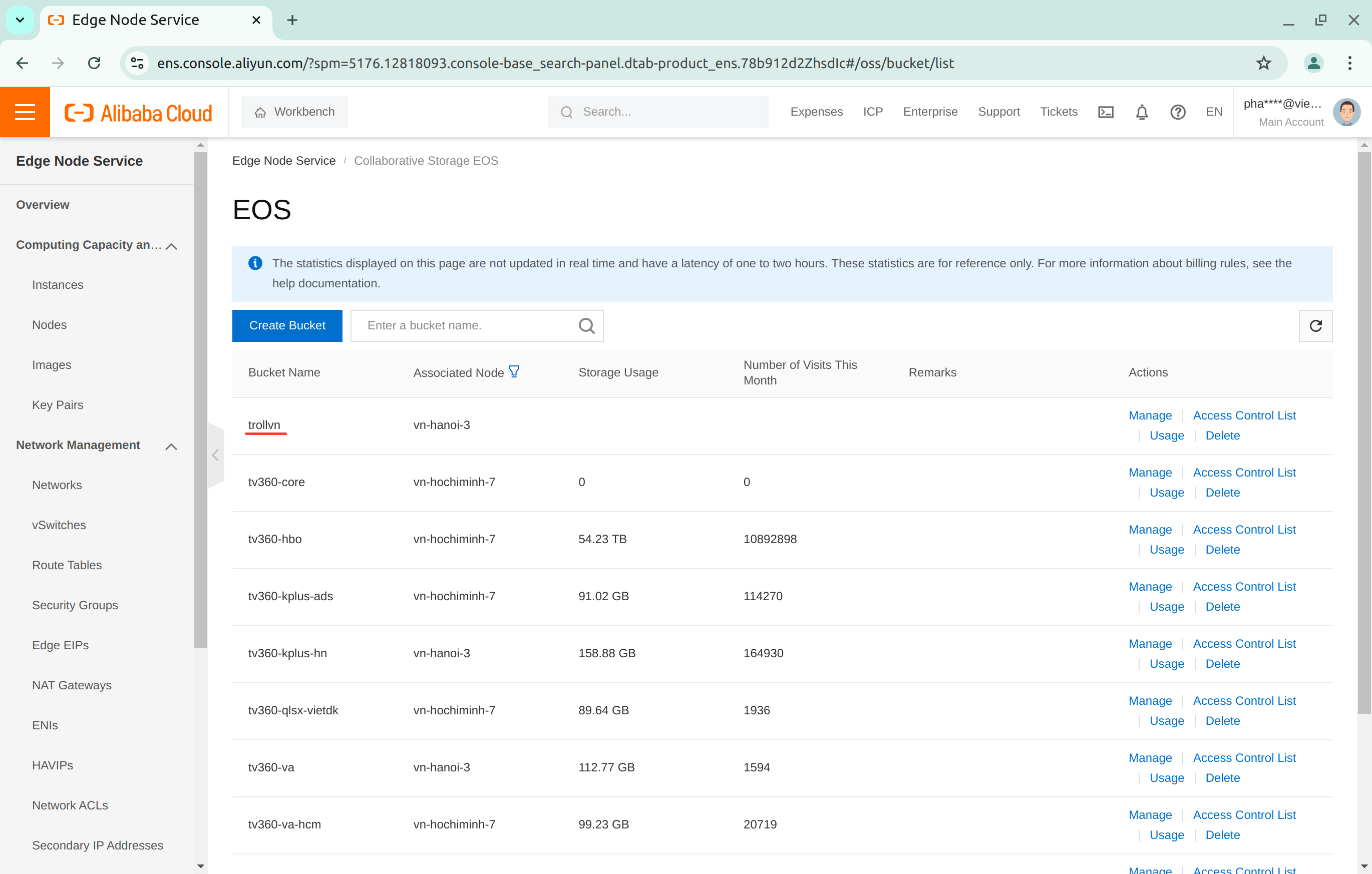Collapse the sidebar with the arrow handle
The height and width of the screenshot is (874, 1372).
point(216,455)
